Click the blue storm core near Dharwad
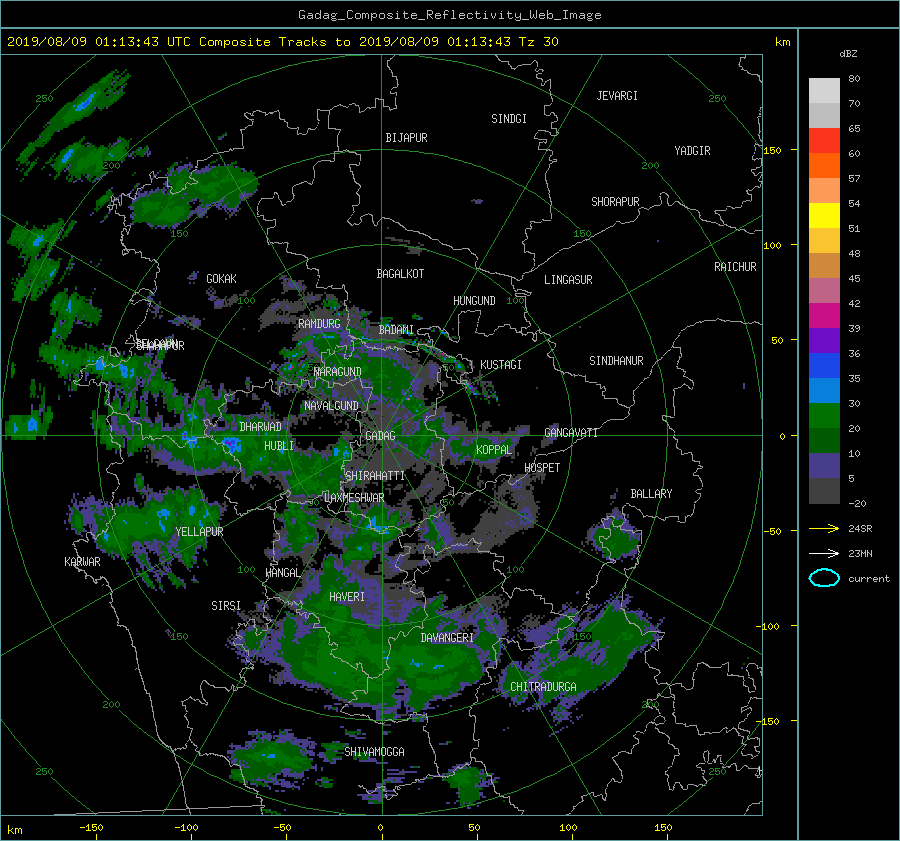This screenshot has width=900, height=841. [232, 444]
